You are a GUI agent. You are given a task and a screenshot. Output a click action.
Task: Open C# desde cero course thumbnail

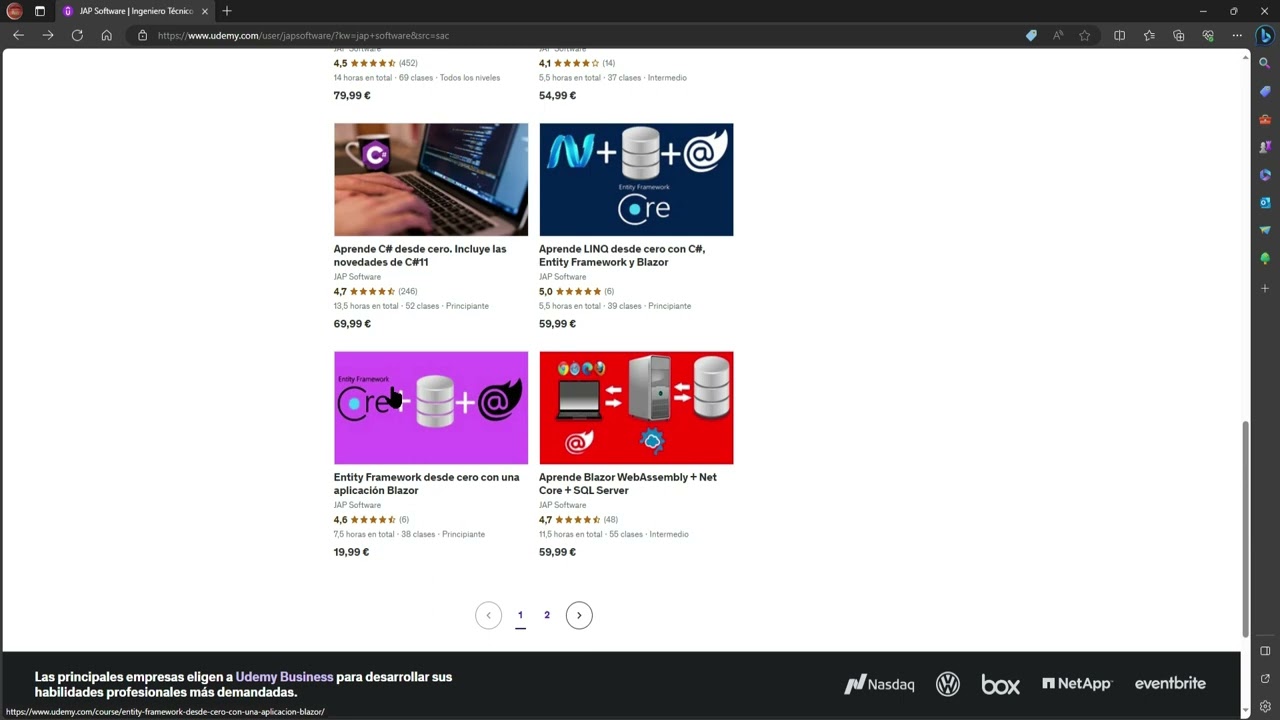pyautogui.click(x=431, y=180)
